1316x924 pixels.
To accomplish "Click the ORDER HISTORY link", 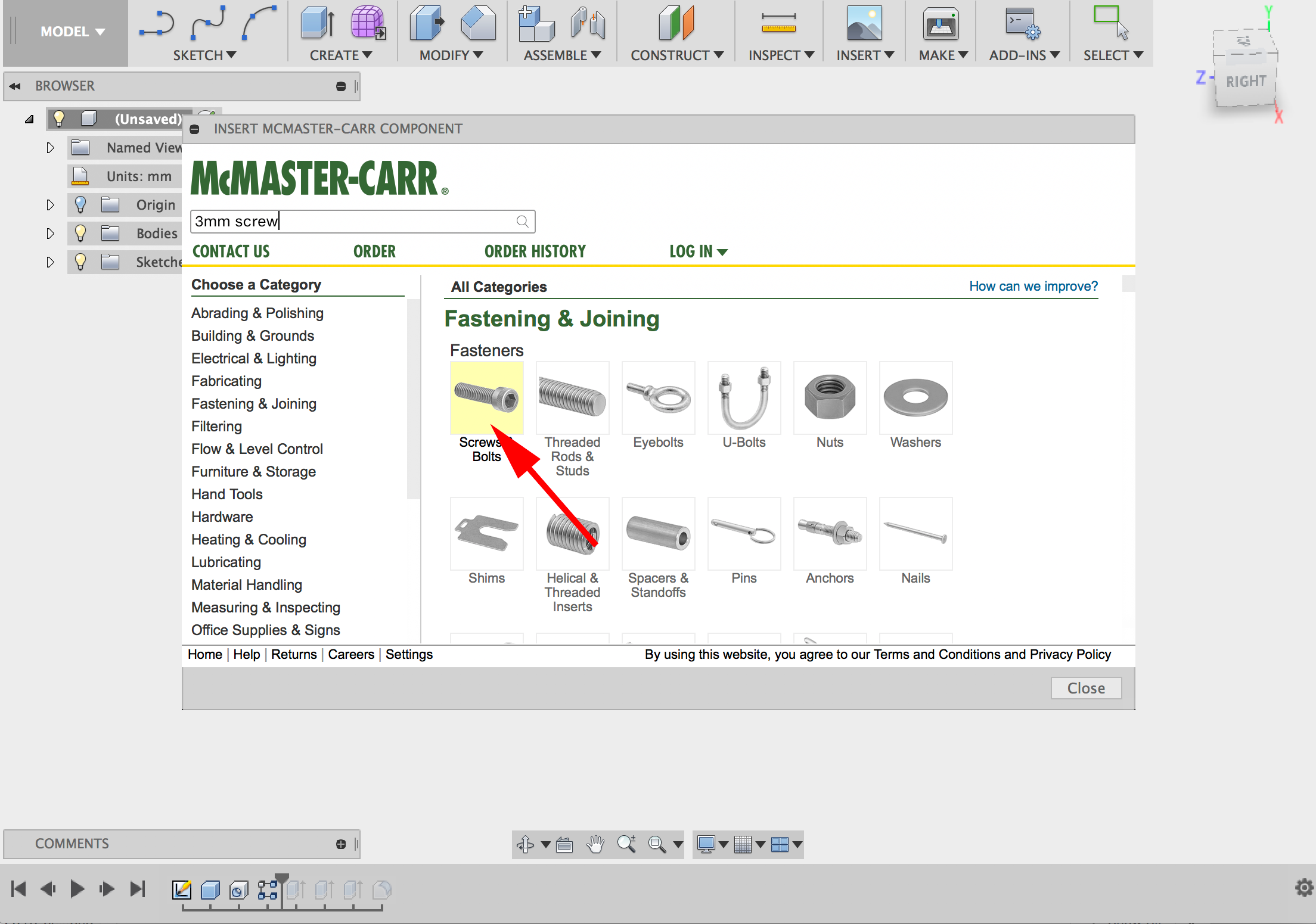I will click(535, 251).
